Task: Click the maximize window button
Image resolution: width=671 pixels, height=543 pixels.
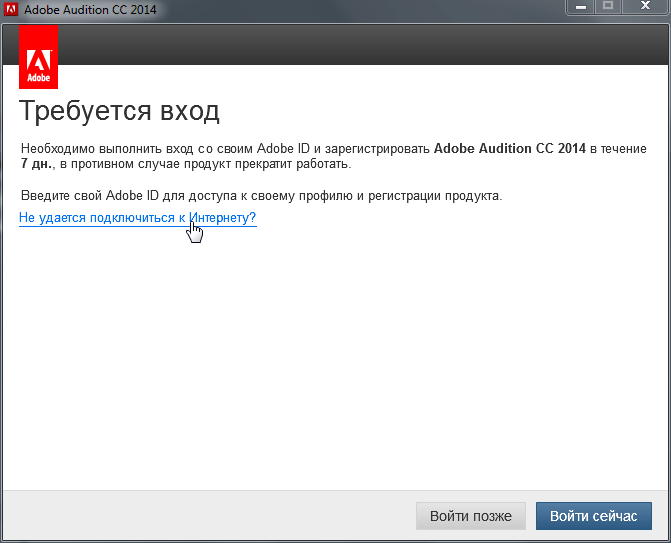Action: click(608, 7)
